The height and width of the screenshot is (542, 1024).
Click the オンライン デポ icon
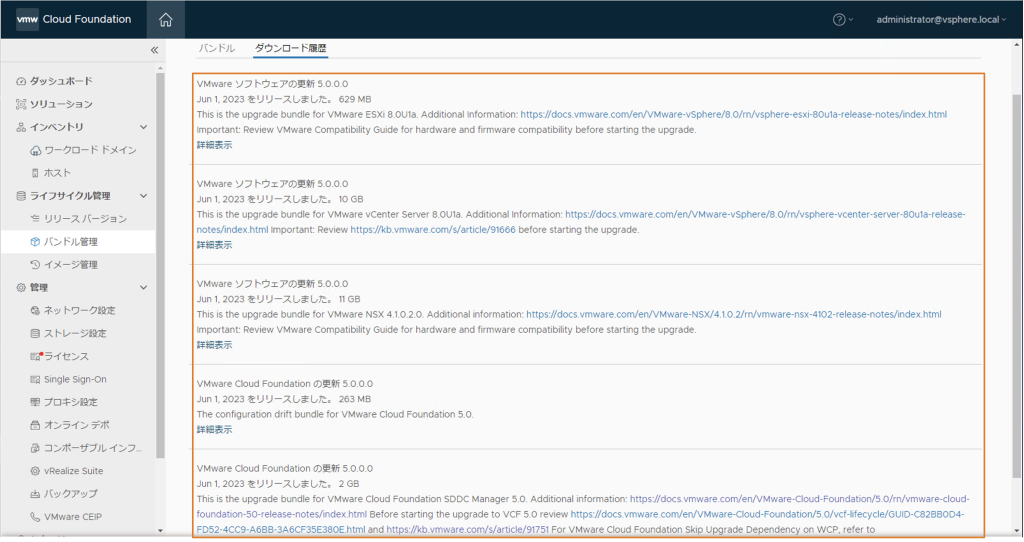35,425
